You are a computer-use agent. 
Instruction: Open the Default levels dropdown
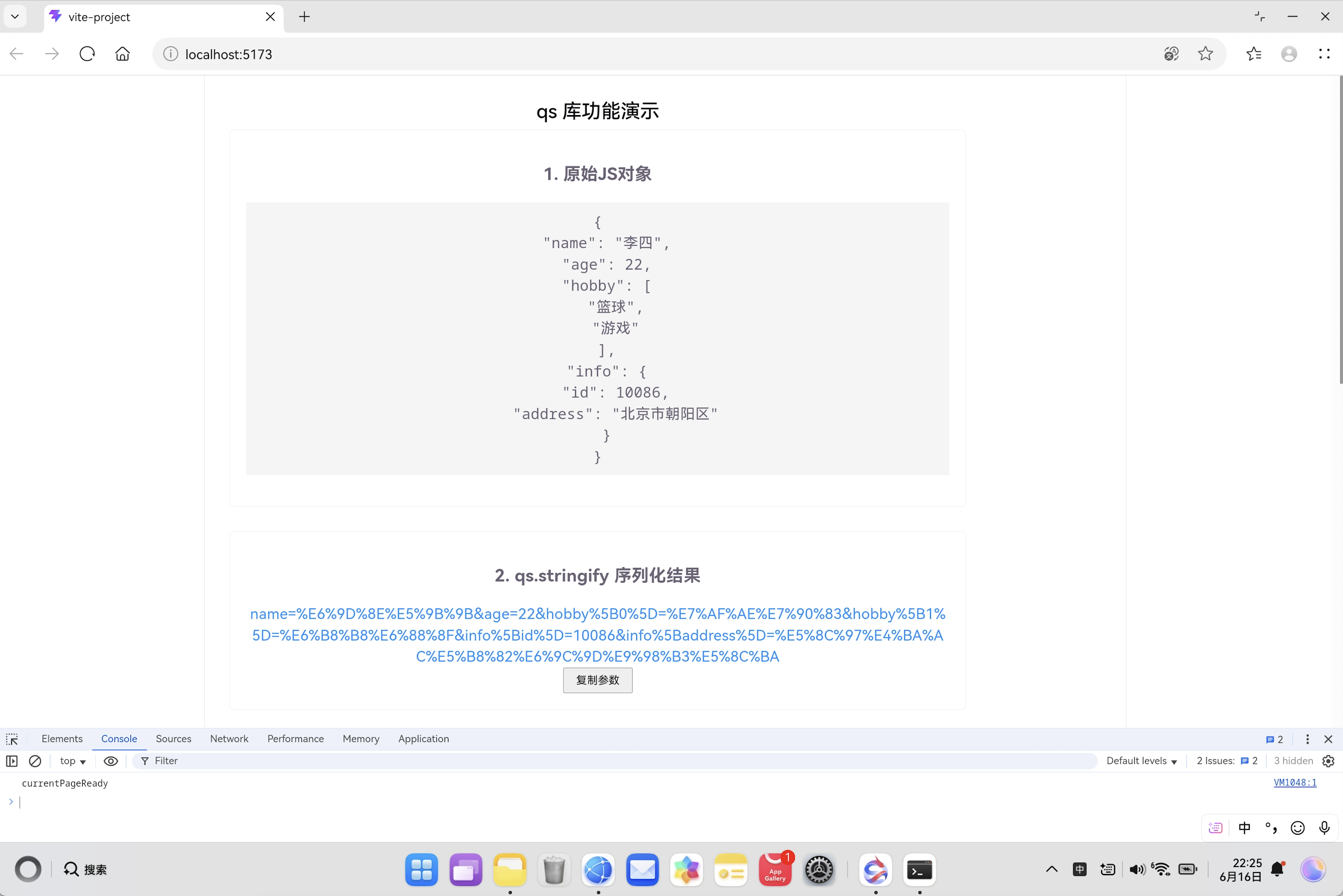1141,761
